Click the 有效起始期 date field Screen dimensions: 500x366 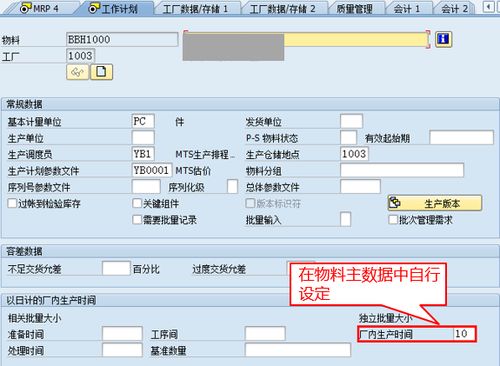461,137
